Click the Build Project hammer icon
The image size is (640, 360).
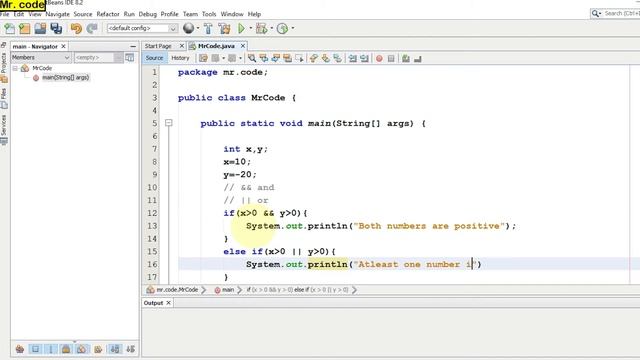coord(208,28)
